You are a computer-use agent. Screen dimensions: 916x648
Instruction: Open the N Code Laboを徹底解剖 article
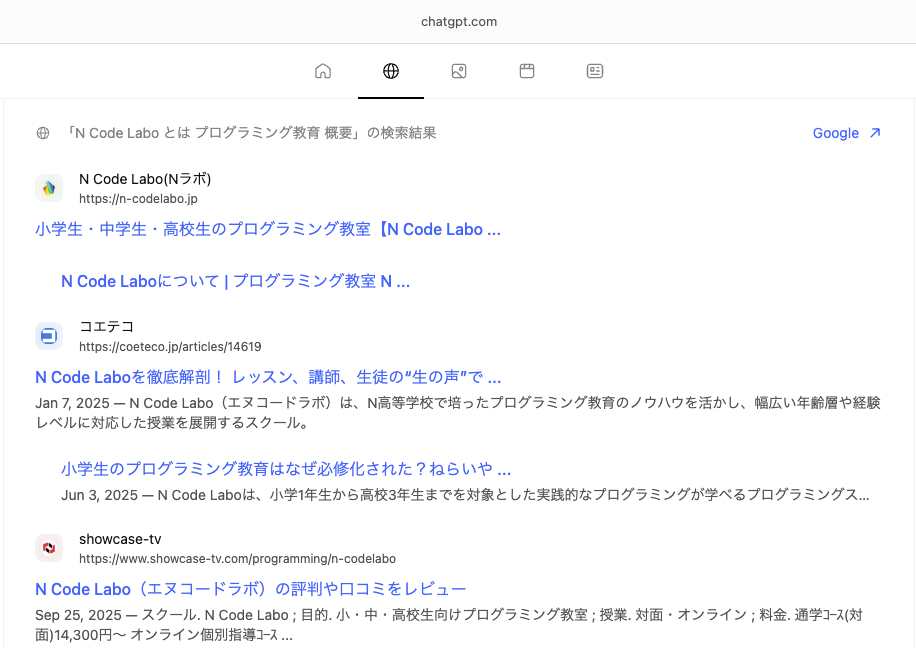click(268, 376)
